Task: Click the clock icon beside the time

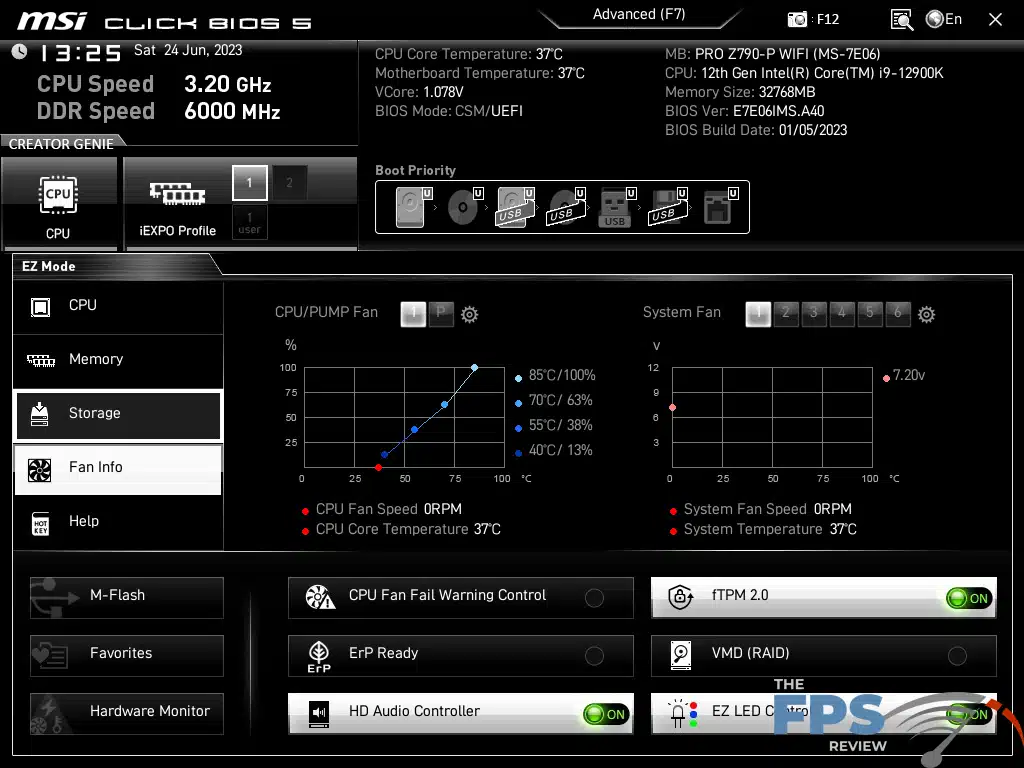Action: pos(20,51)
